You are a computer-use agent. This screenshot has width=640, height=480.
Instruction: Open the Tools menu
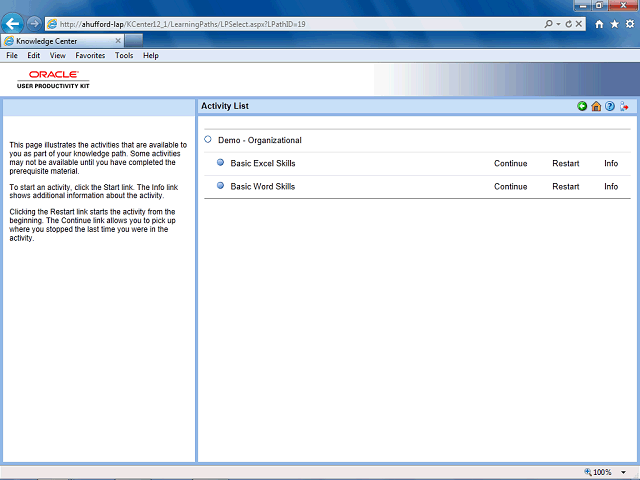[124, 56]
